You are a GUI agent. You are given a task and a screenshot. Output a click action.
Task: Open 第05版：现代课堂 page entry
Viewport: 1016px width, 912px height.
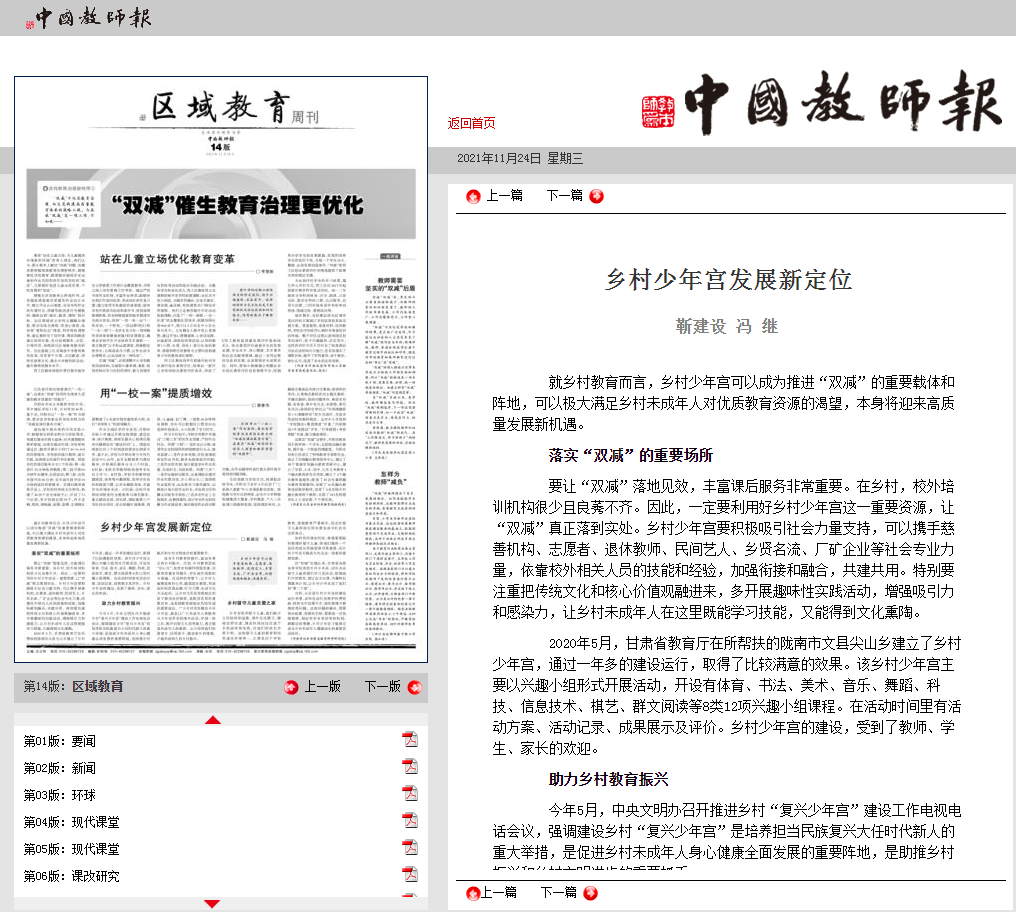(71, 849)
